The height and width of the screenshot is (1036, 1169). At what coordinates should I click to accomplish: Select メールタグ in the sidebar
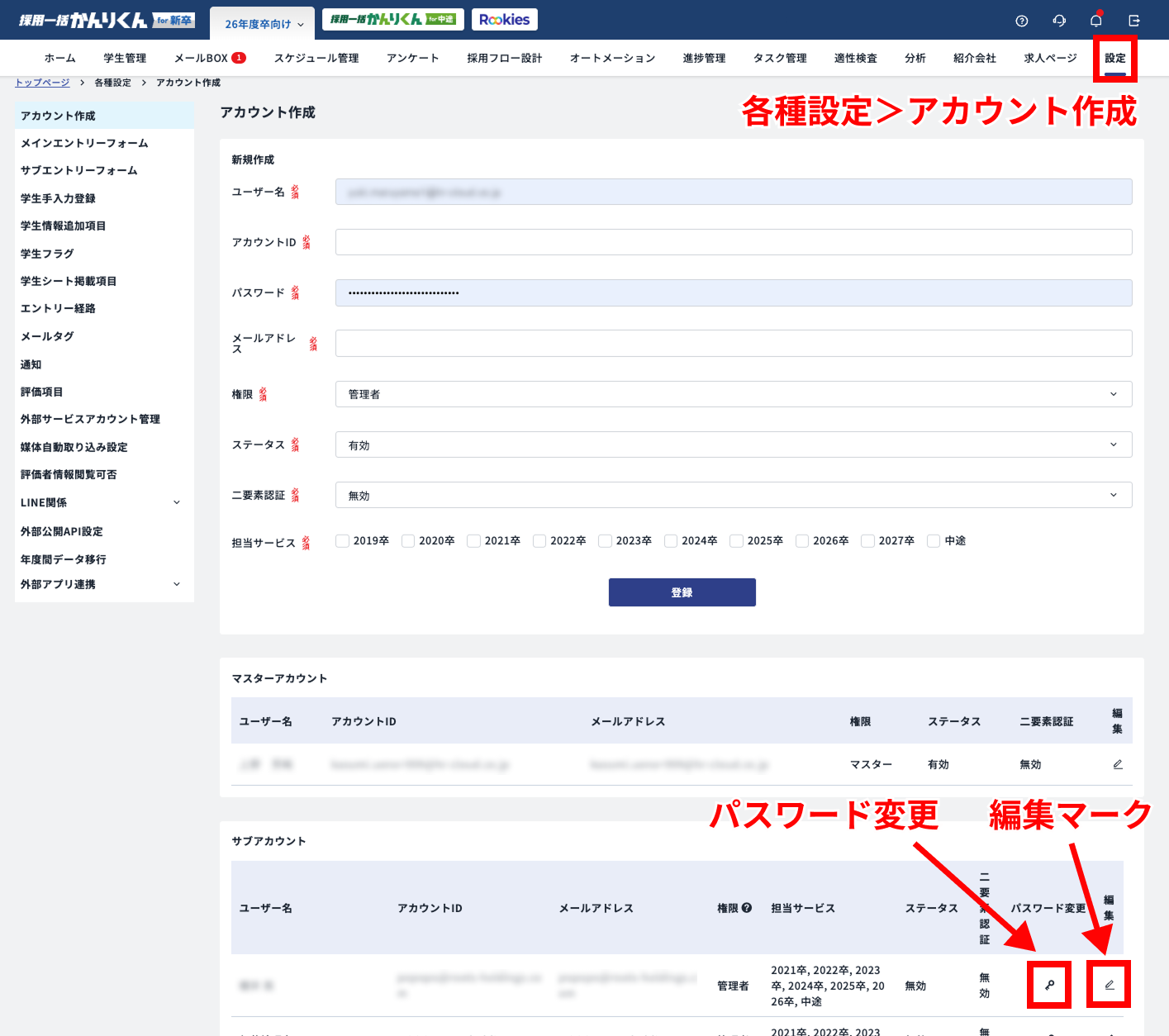47,336
